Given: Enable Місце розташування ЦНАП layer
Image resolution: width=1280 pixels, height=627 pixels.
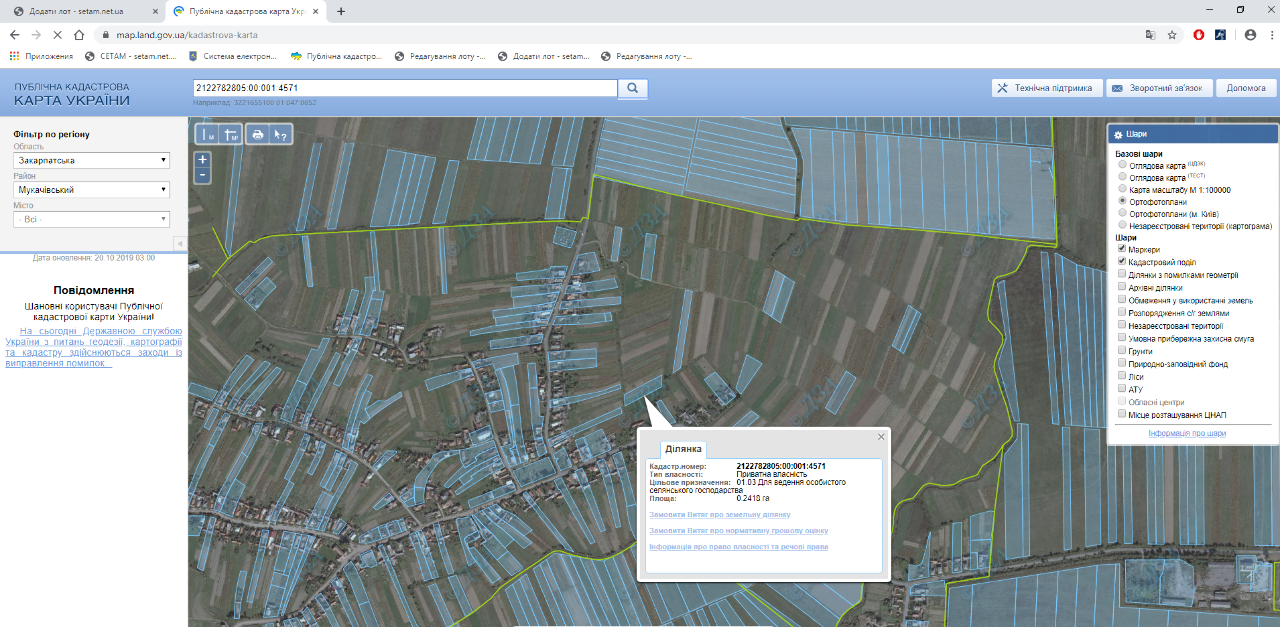Looking at the screenshot, I should 1123,414.
